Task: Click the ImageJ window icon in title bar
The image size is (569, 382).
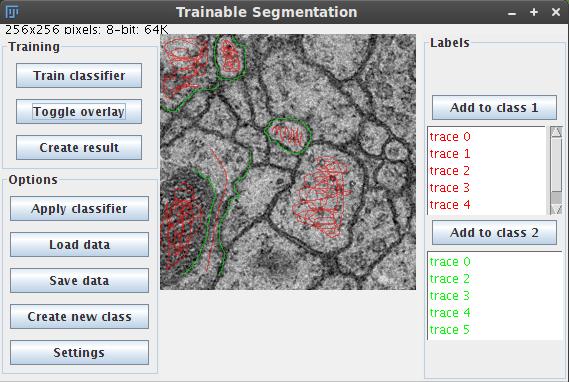Action: click(12, 12)
